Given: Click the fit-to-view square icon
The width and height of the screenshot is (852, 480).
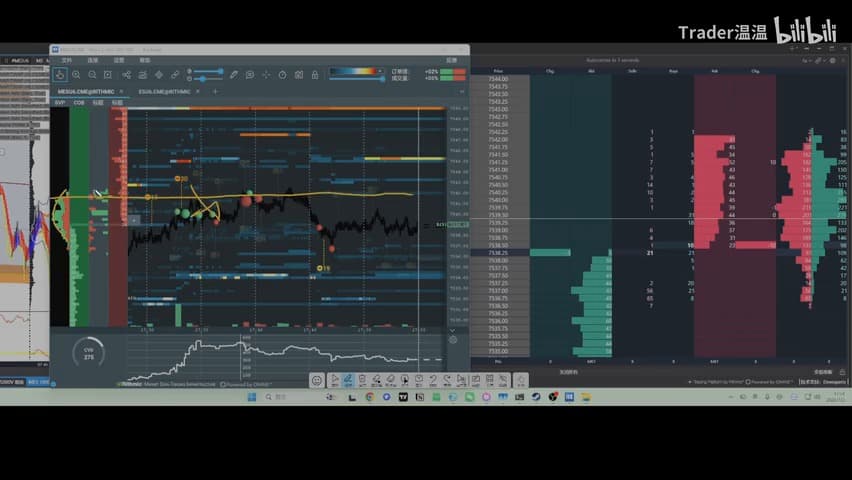Looking at the screenshot, I should pyautogui.click(x=108, y=75).
